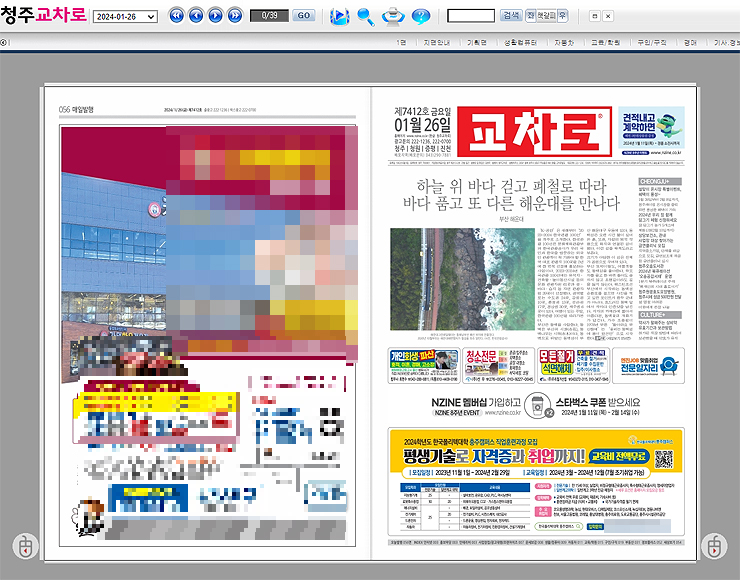Open the 지면안내 section tab

437,42
